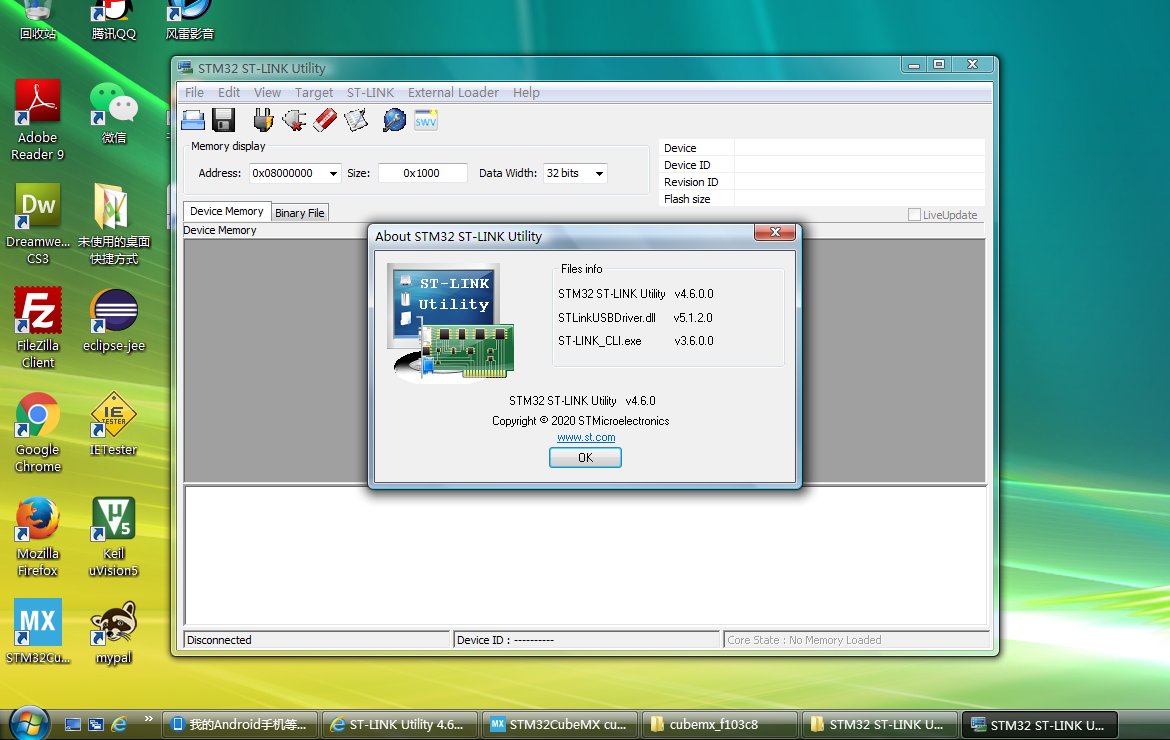This screenshot has height=740, width=1170.
Task: Click the ST-LINK Utility logo image
Action: click(451, 323)
